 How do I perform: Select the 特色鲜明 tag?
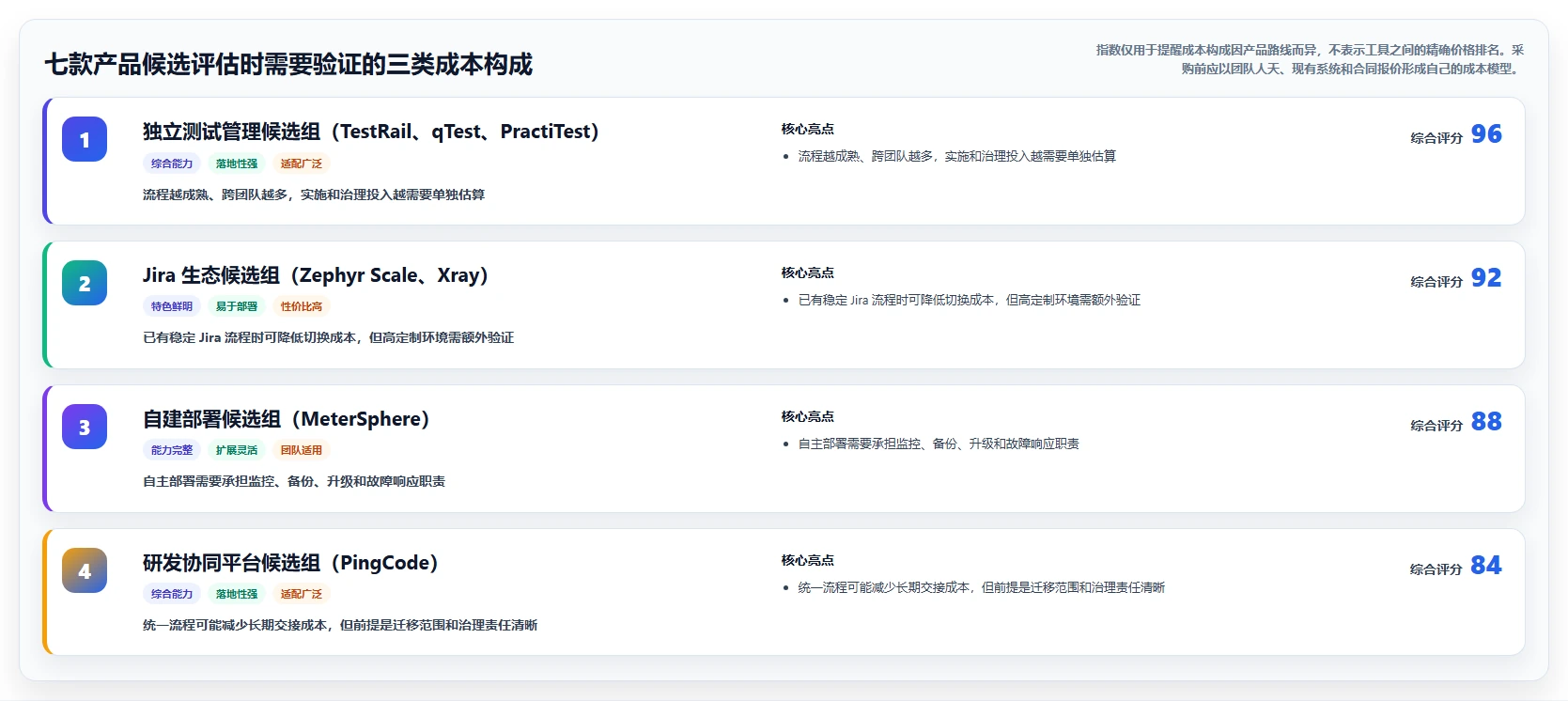[172, 306]
